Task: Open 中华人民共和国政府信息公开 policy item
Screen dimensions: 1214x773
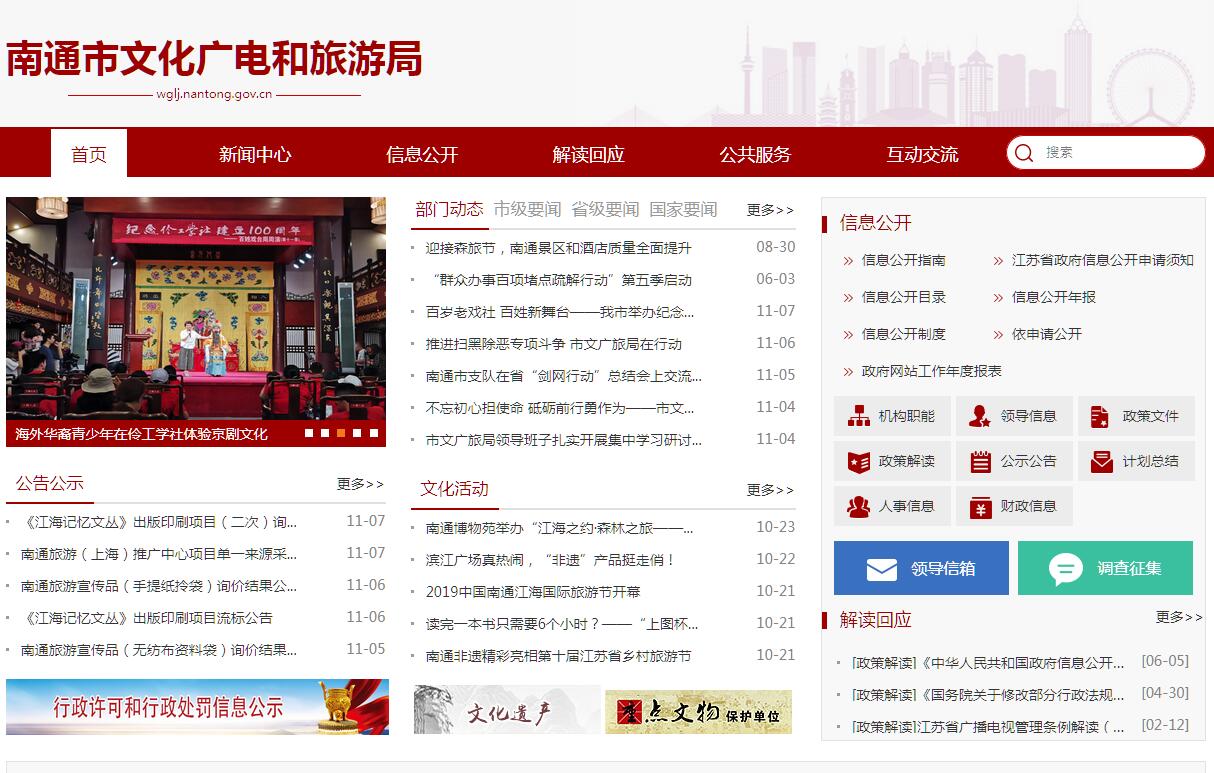Action: pos(988,663)
